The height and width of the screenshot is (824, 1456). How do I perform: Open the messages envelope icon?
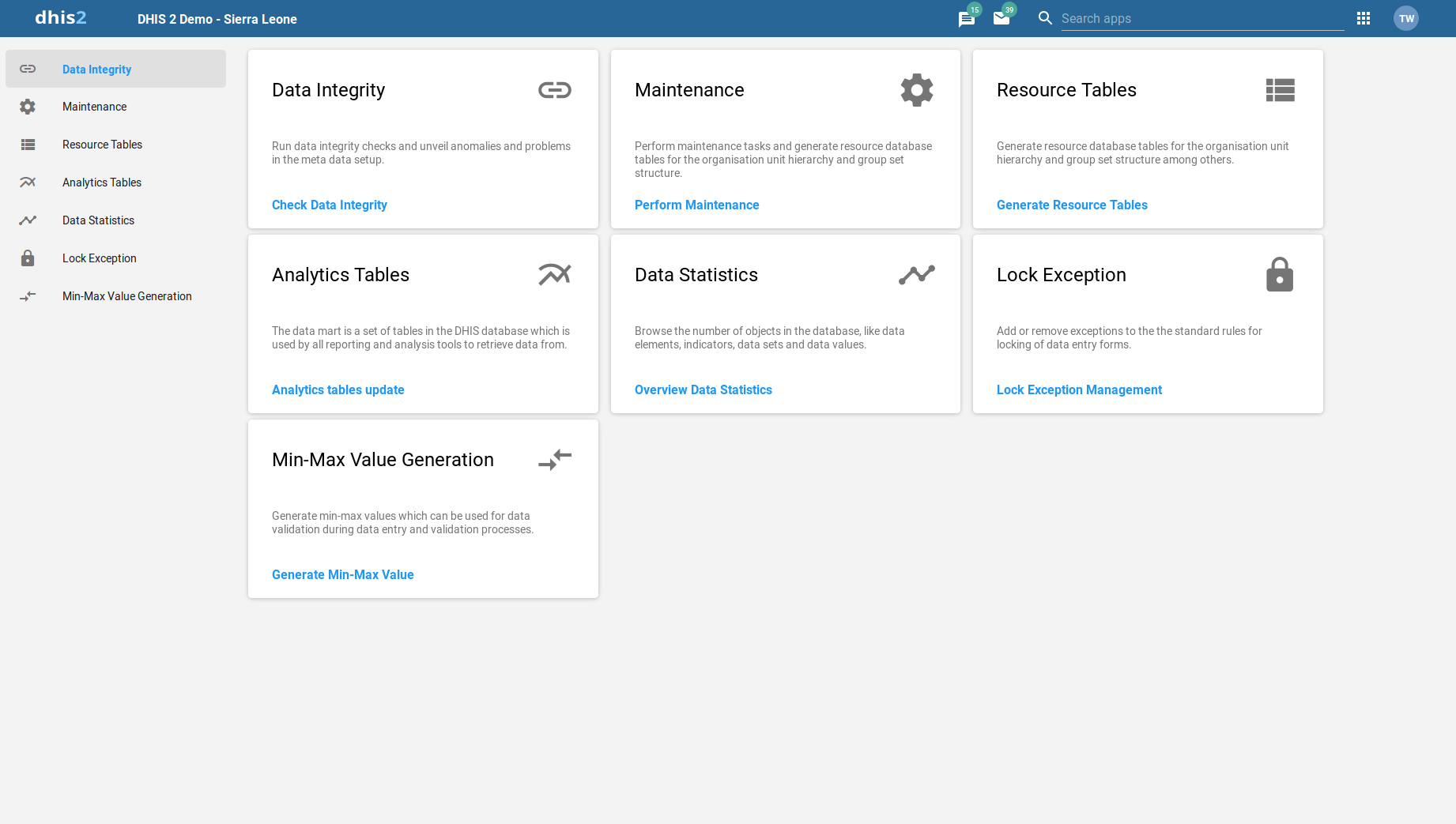point(1001,18)
